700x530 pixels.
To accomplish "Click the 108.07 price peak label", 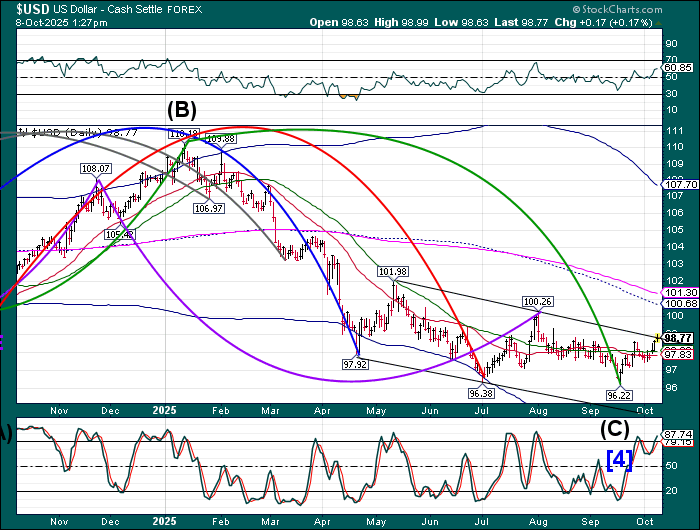I will (x=96, y=170).
